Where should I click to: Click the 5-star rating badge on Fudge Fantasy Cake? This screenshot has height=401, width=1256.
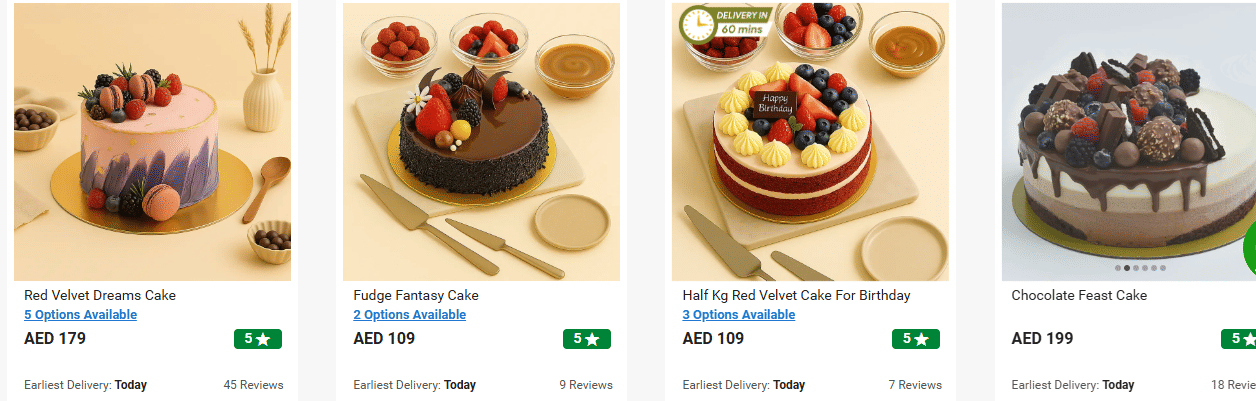[587, 339]
